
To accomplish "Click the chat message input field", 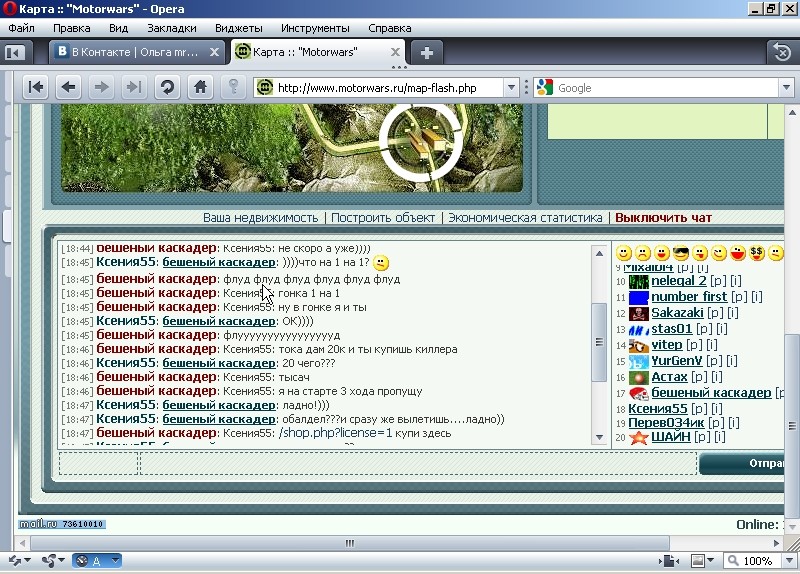I will point(418,463).
